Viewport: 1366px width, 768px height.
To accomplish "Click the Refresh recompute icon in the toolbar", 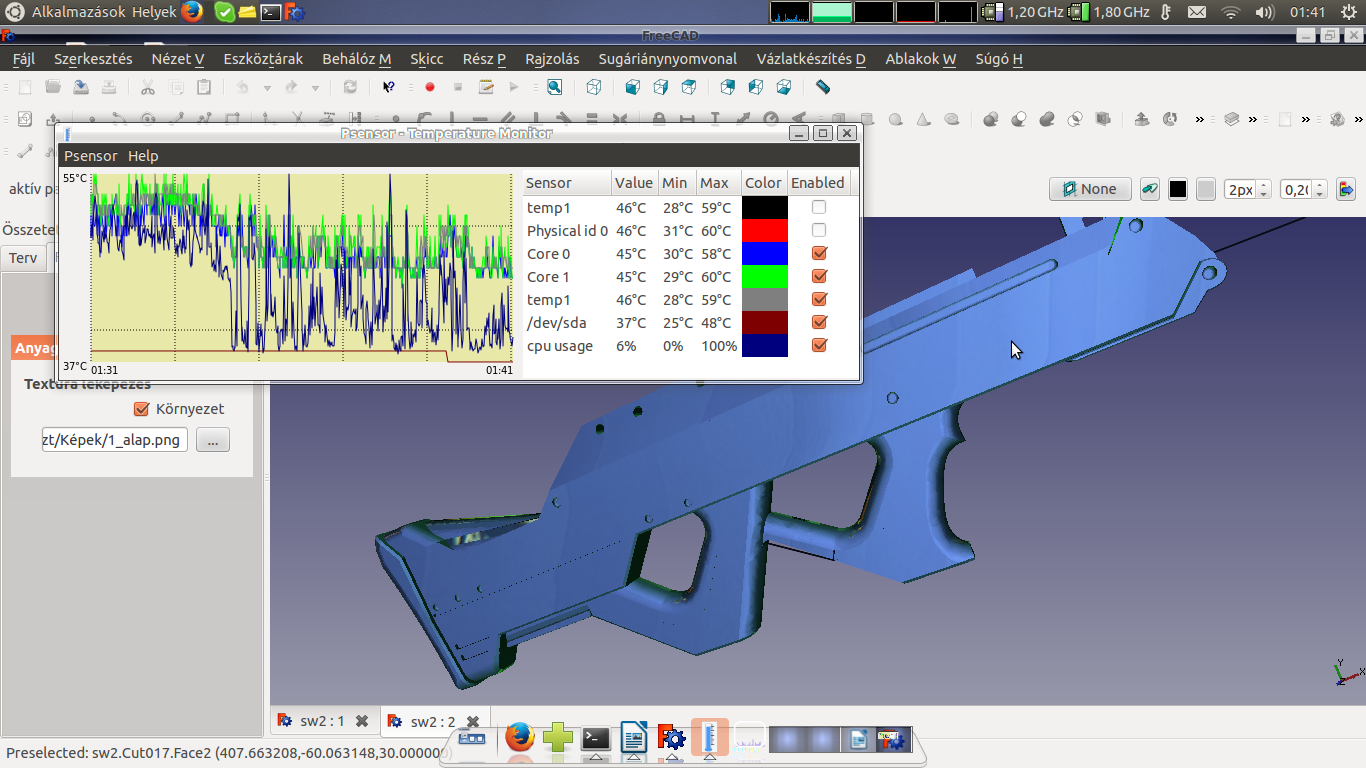I will click(x=350, y=87).
